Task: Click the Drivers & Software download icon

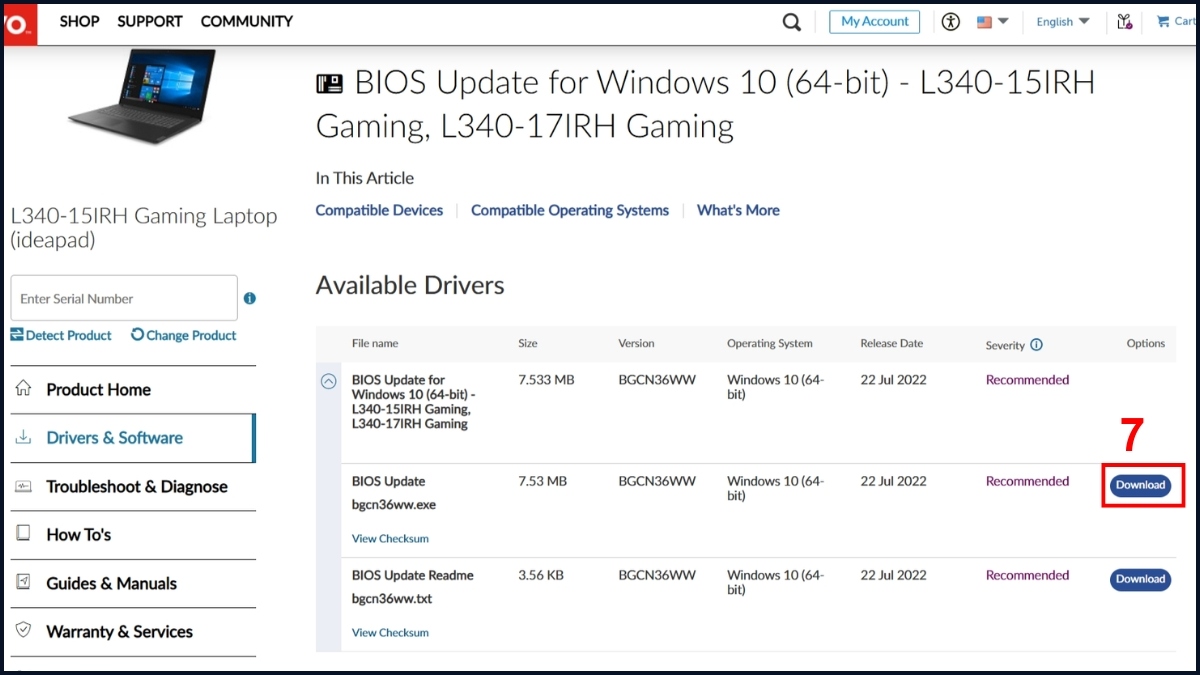Action: tap(23, 438)
